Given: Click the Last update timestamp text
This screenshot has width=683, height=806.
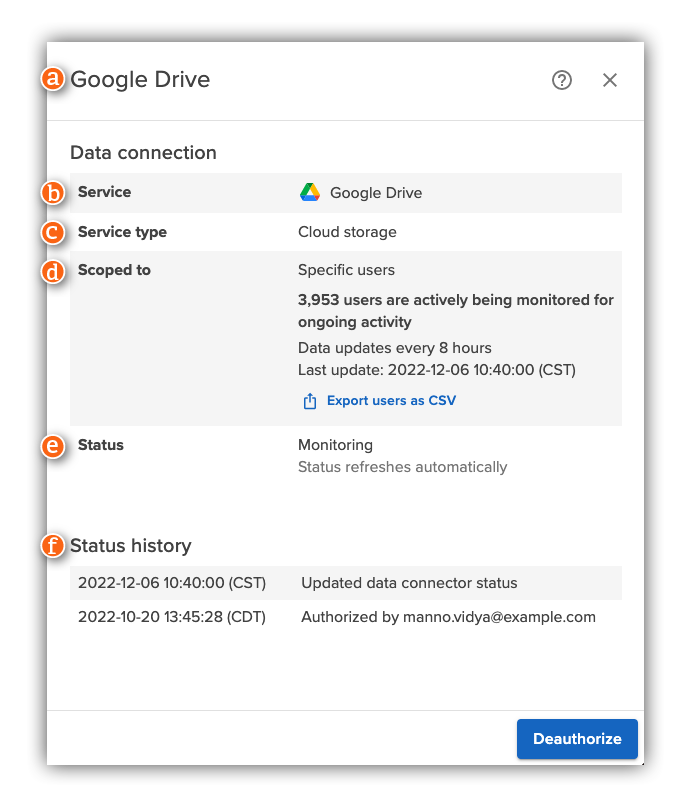Looking at the screenshot, I should pos(437,370).
